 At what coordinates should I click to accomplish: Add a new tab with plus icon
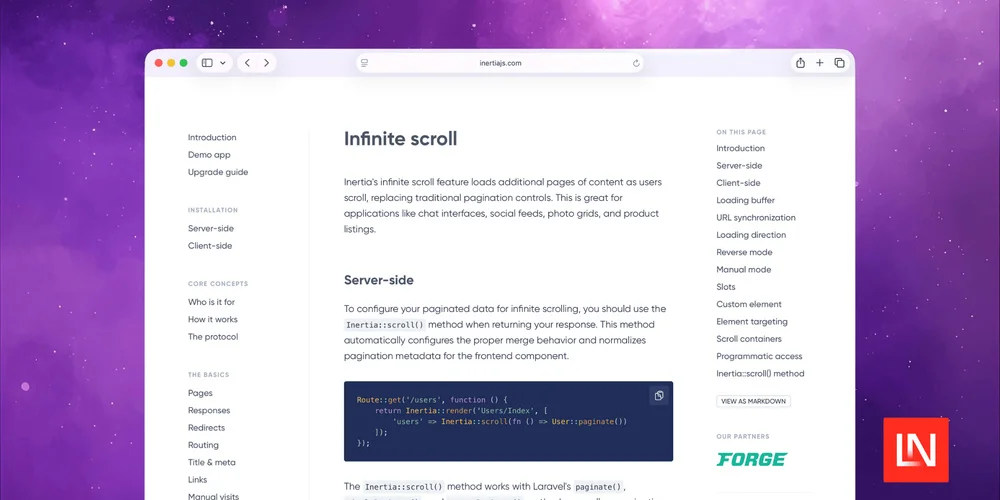coord(820,62)
